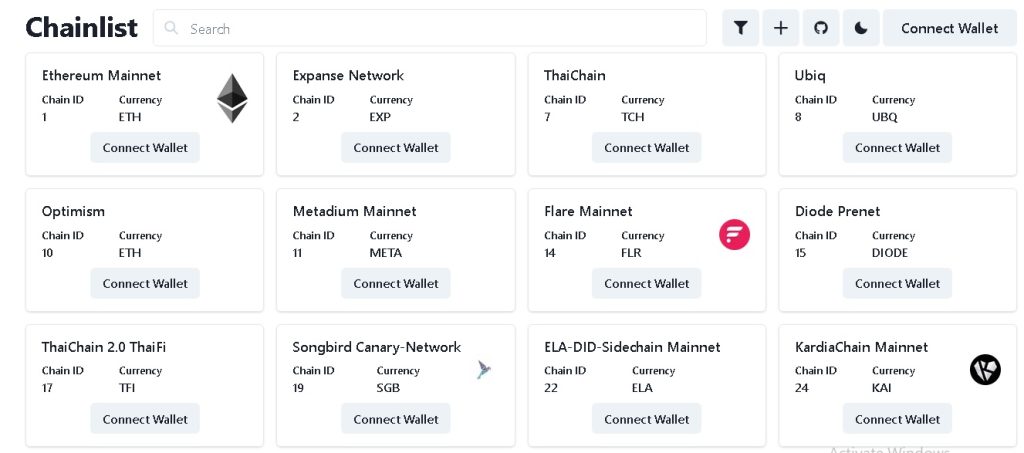
Task: Click the filter funnel icon
Action: coord(740,28)
